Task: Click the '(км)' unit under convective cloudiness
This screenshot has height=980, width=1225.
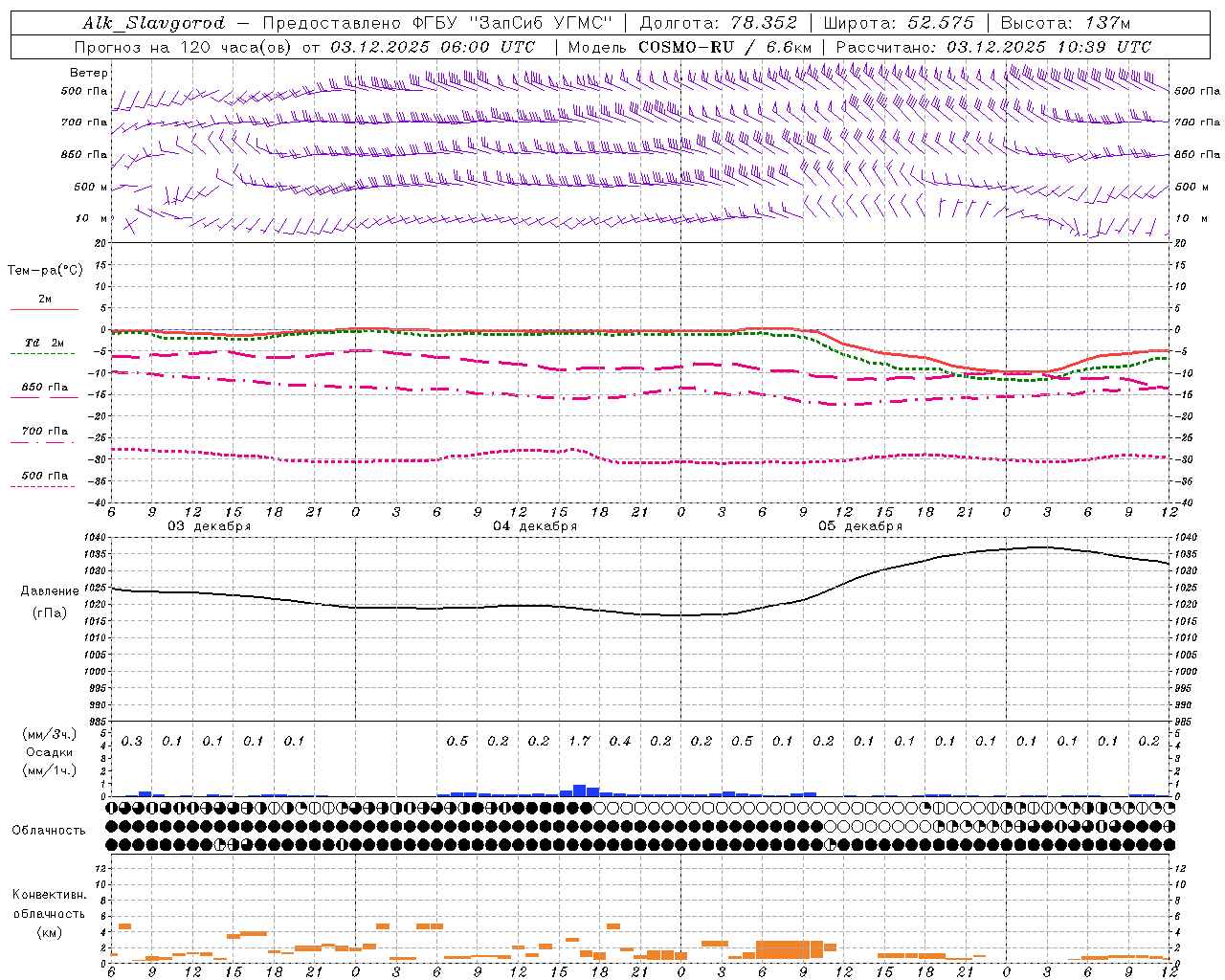Action: click(49, 932)
